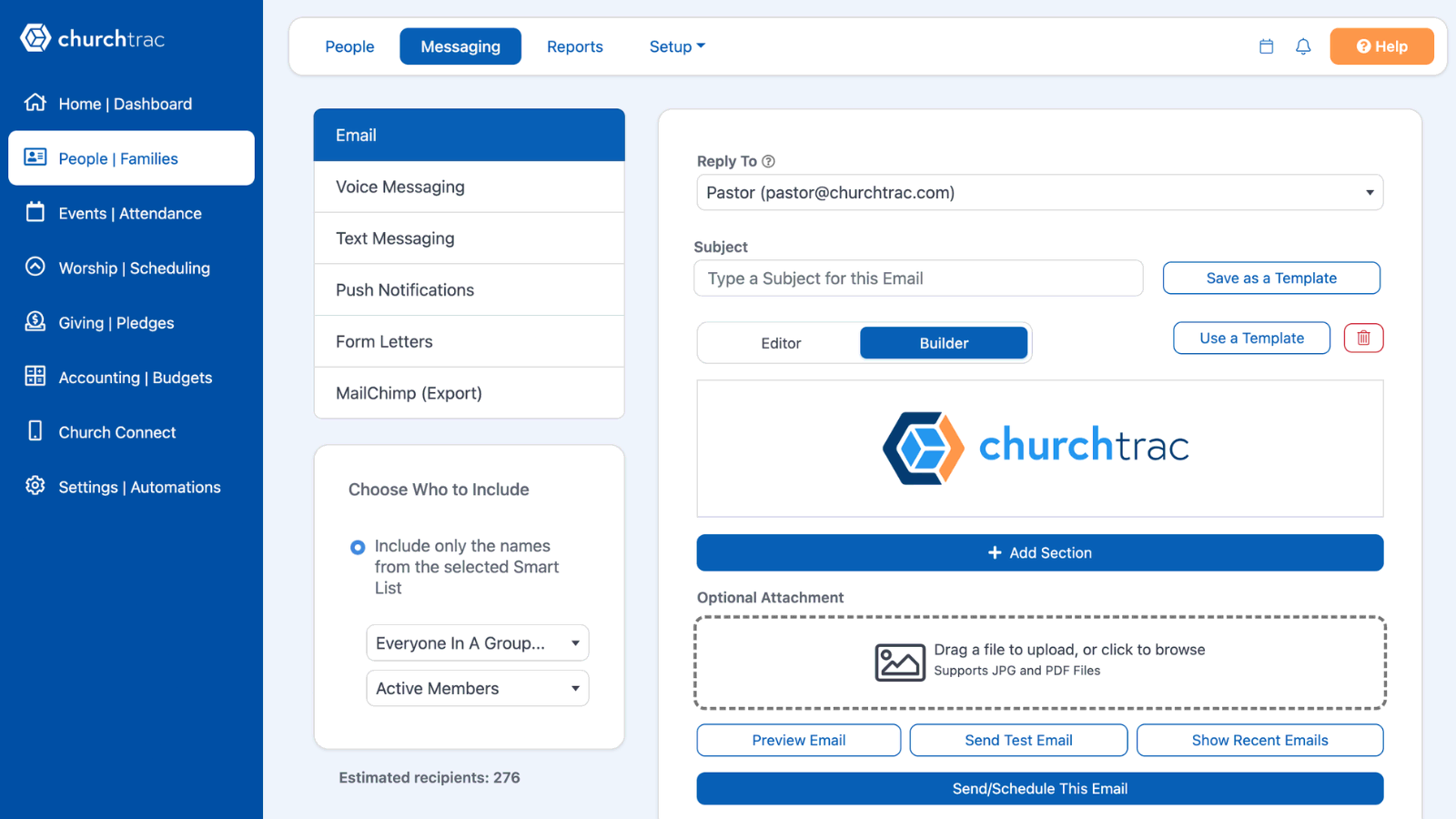Select Text Messaging in the list
This screenshot has width=1456, height=819.
coord(470,238)
